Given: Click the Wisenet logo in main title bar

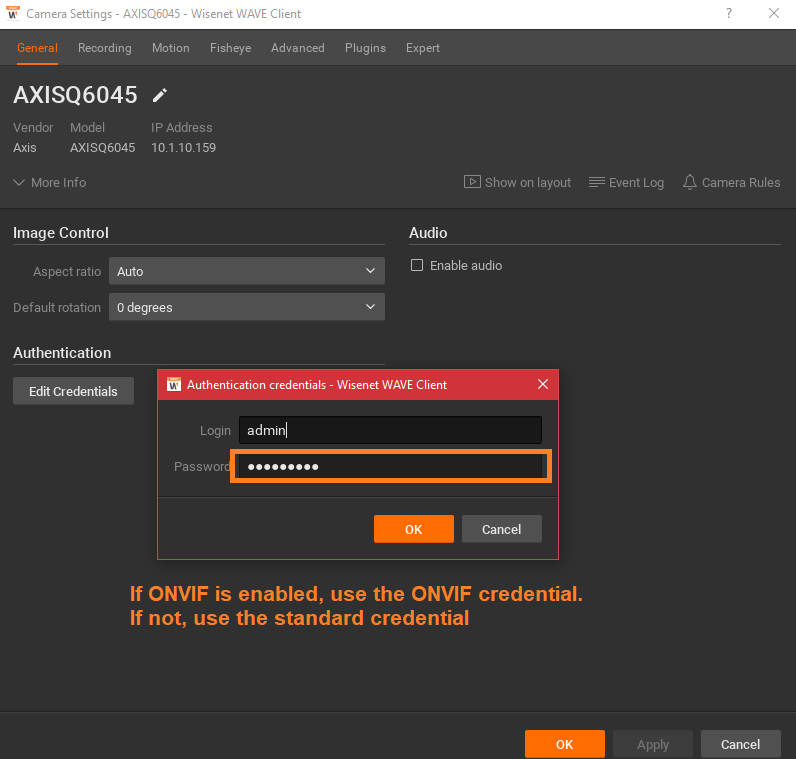Looking at the screenshot, I should tap(13, 13).
